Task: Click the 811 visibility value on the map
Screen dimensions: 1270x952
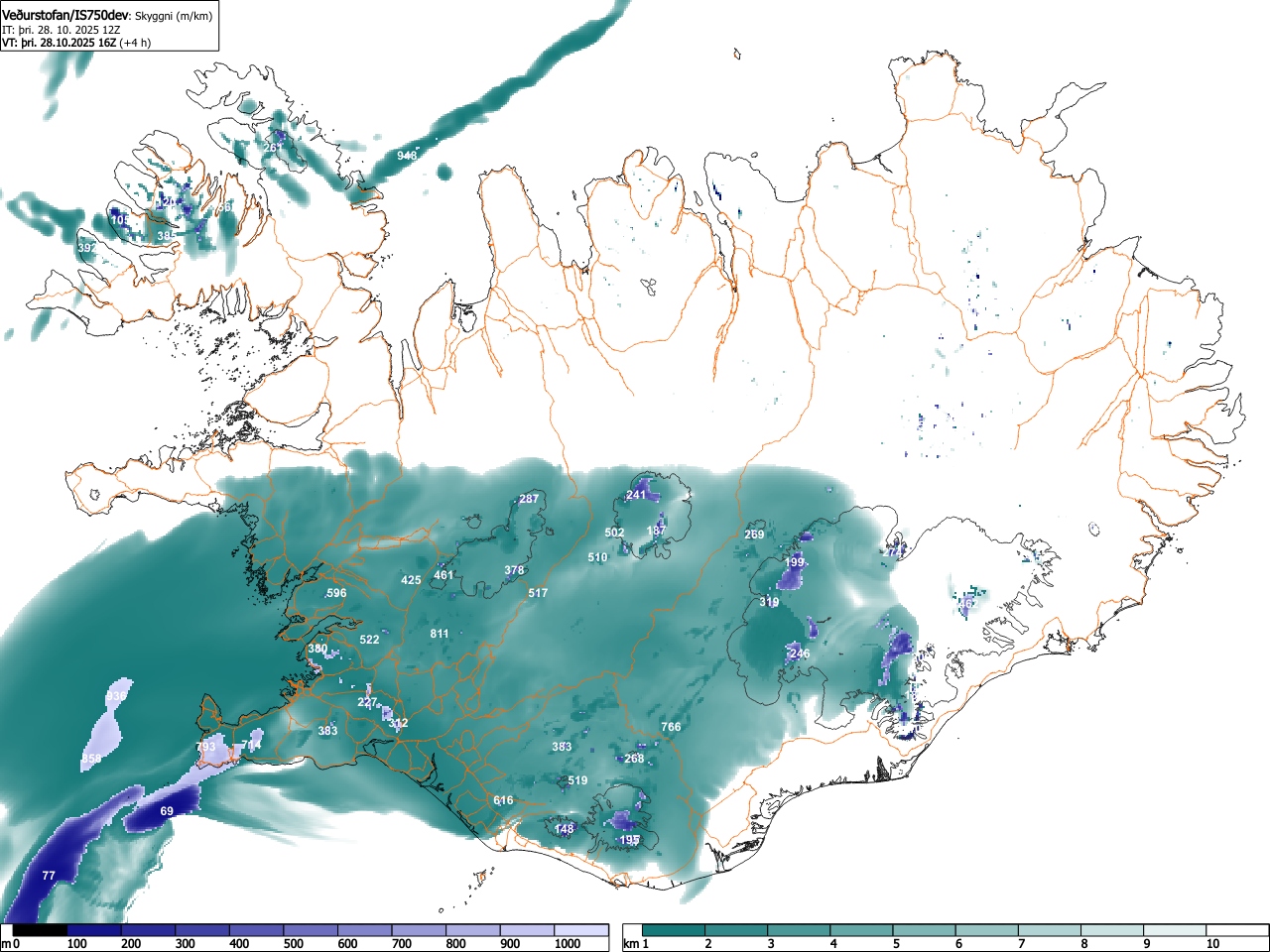Action: (440, 634)
